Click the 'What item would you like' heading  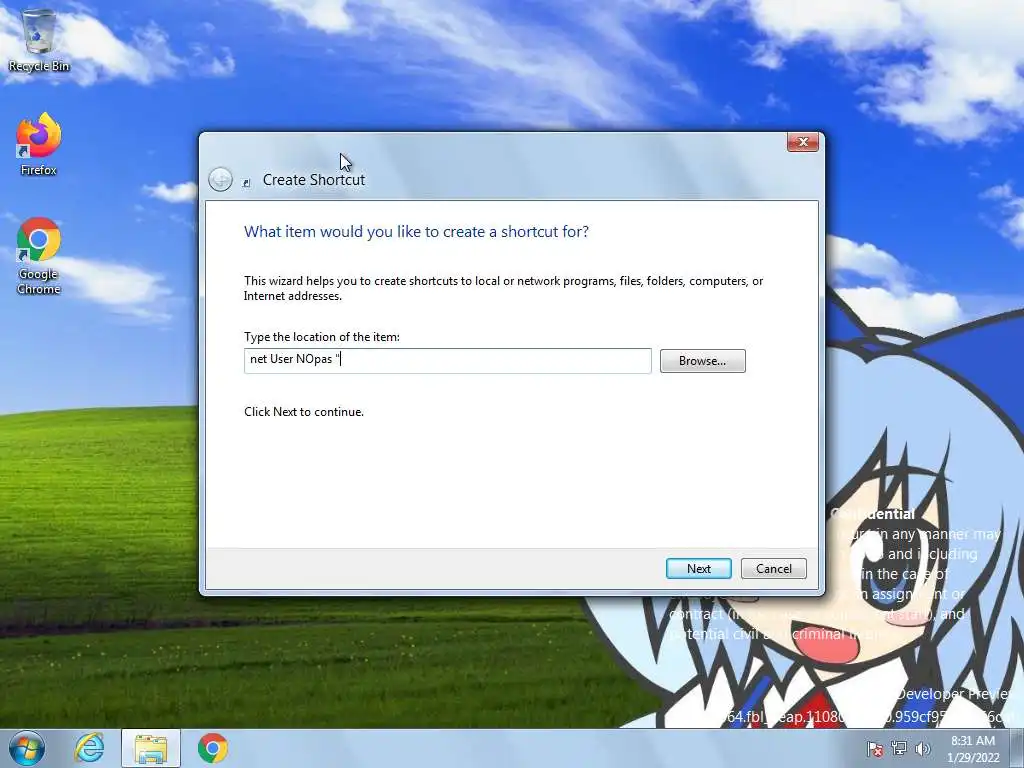(417, 232)
